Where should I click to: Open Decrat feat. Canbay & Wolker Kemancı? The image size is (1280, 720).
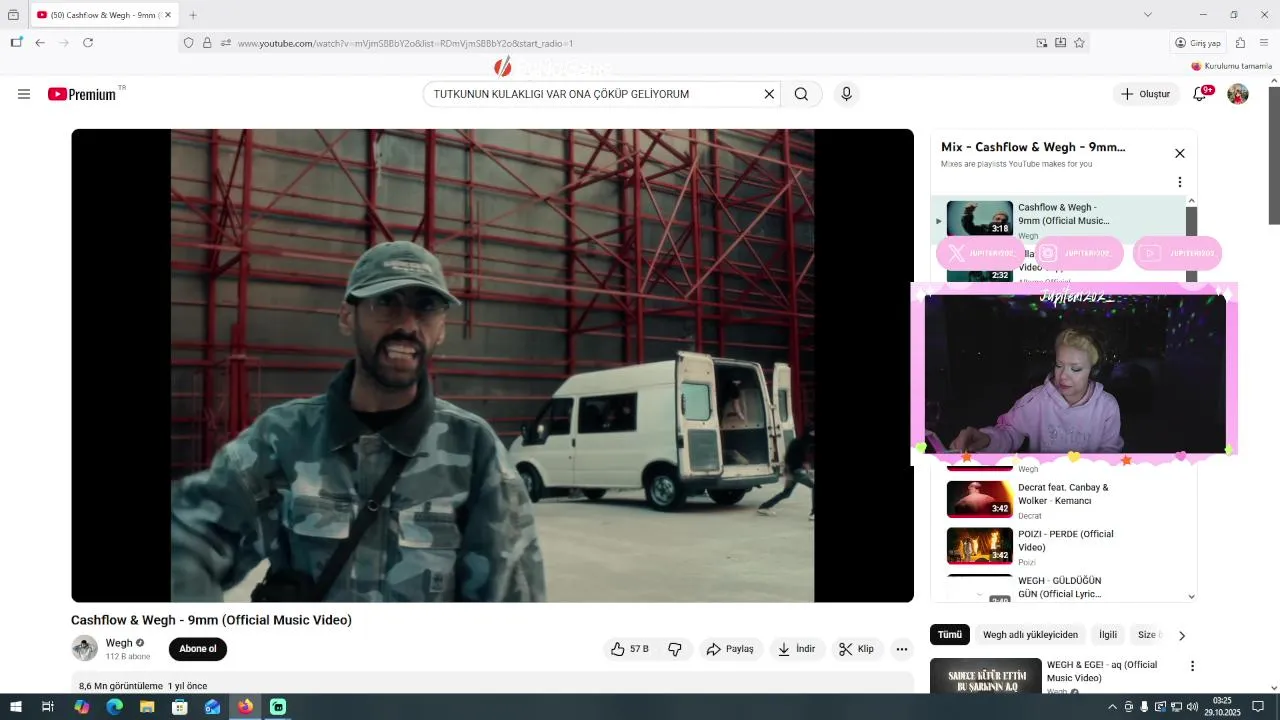tap(1060, 500)
